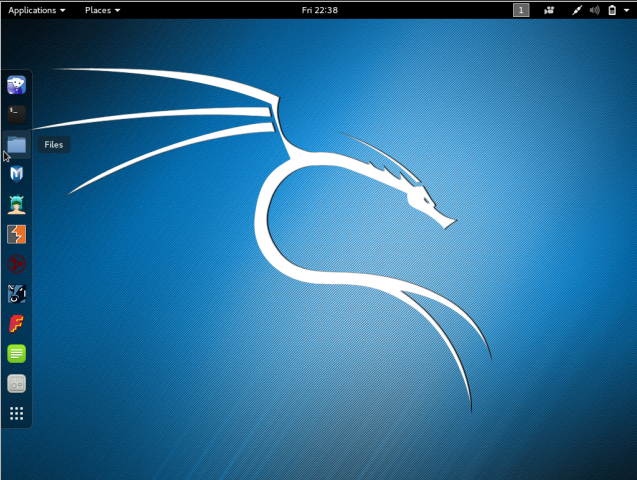Click the battery status icon
Screen dimensions: 637x480
click(x=612, y=10)
